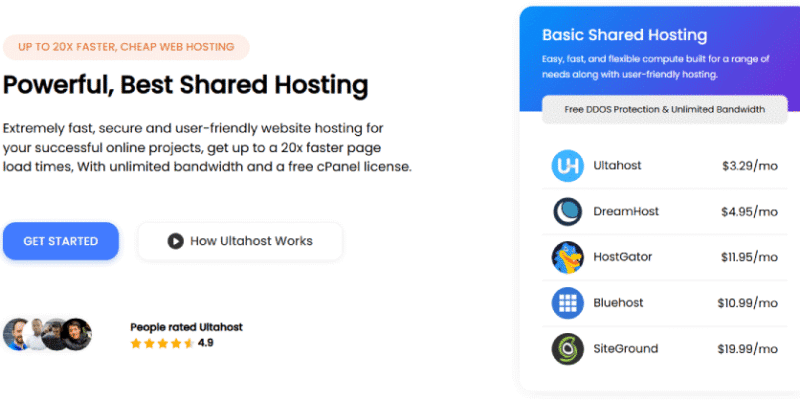This screenshot has width=800, height=400.
Task: Select the SiteGround swirl logo
Action: tap(567, 349)
